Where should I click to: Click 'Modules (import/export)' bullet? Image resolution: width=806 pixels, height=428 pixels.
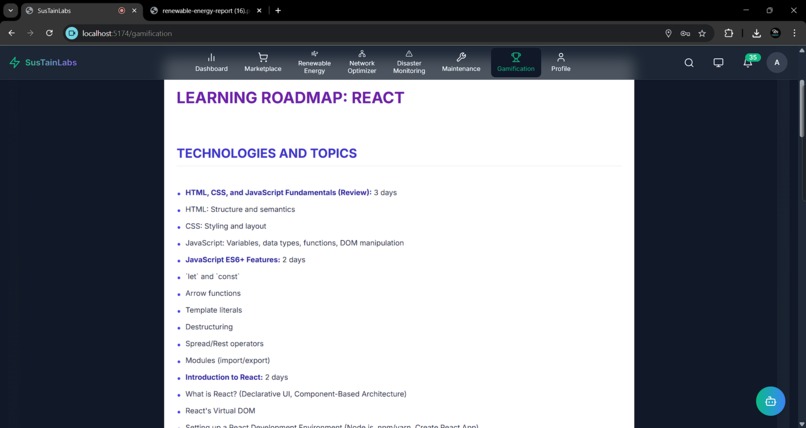(x=227, y=361)
